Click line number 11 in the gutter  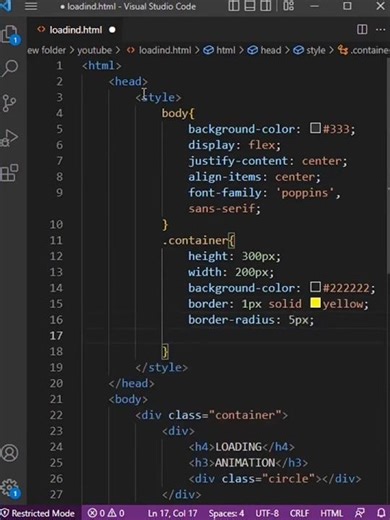[x=56, y=240]
